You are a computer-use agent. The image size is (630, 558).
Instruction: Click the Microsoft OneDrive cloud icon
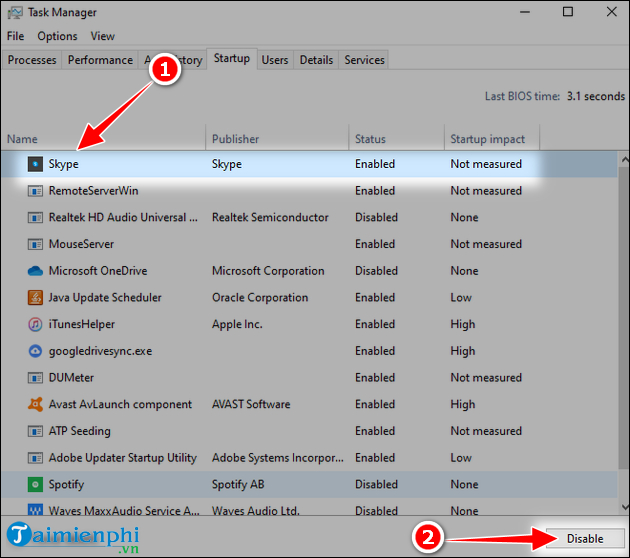[x=35, y=271]
